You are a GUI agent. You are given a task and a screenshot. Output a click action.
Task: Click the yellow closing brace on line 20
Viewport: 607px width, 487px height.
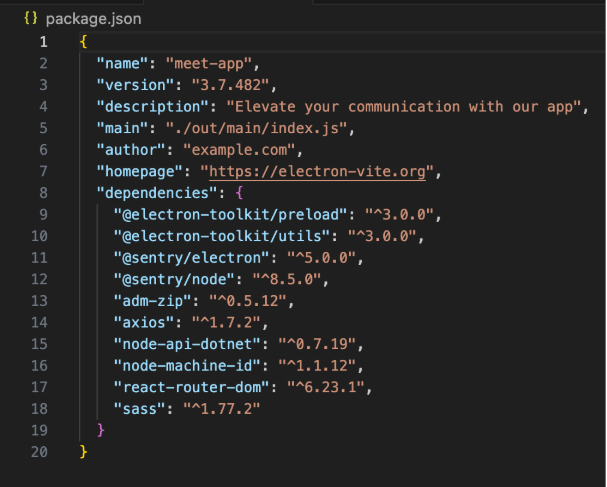coord(83,452)
